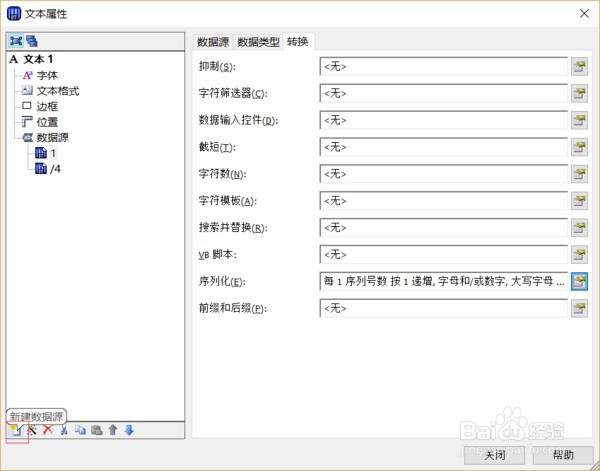Select the 数据源 tab
The image size is (600, 471).
213,42
